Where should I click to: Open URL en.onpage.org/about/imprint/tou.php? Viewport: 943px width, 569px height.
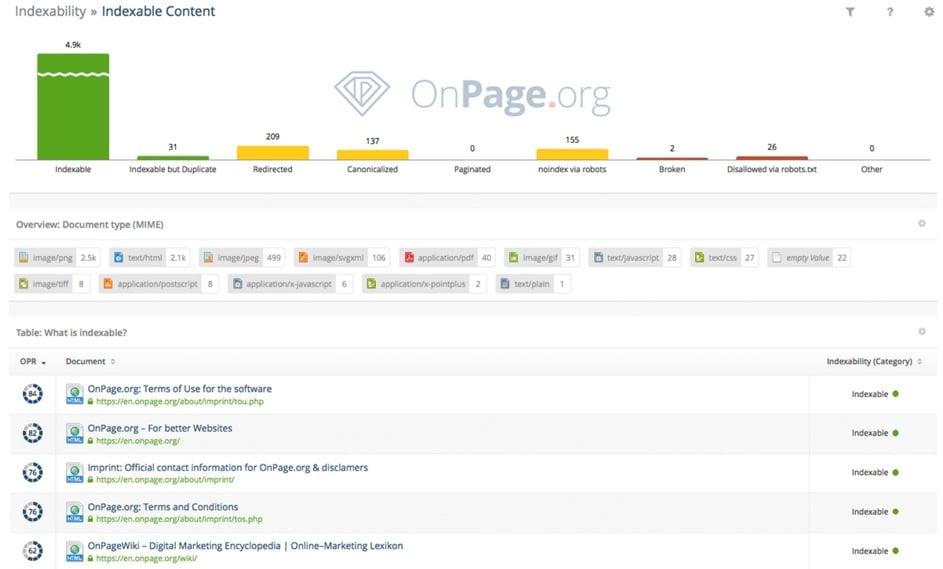click(x=179, y=402)
